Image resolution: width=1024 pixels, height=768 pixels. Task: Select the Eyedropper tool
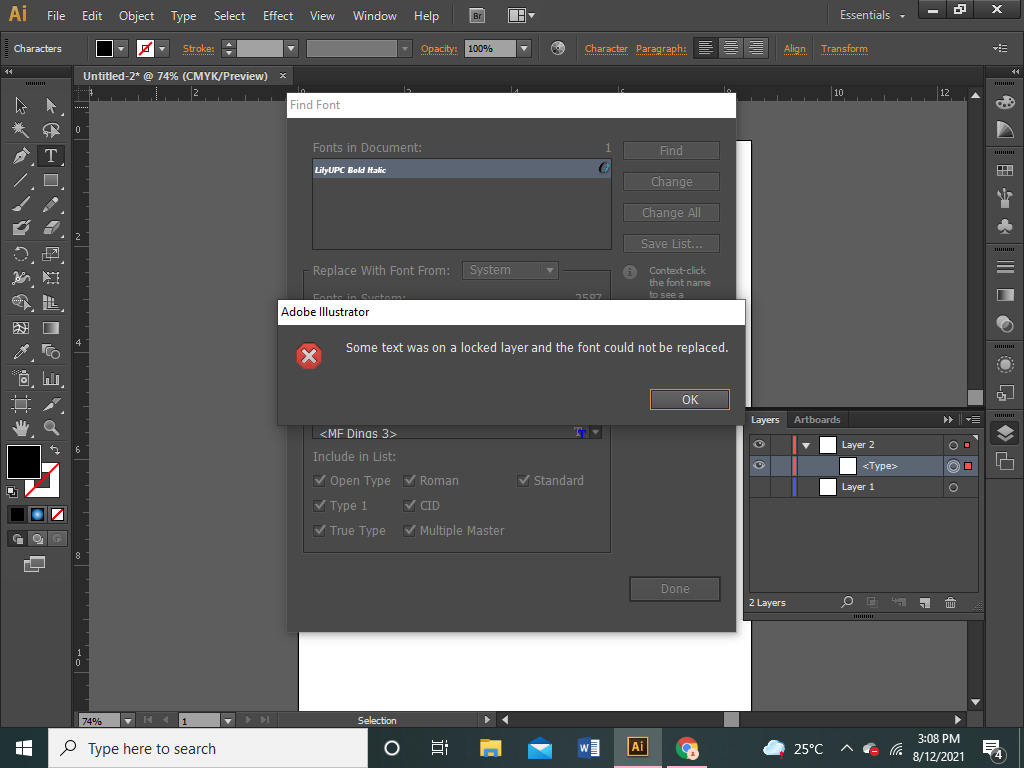coord(21,352)
